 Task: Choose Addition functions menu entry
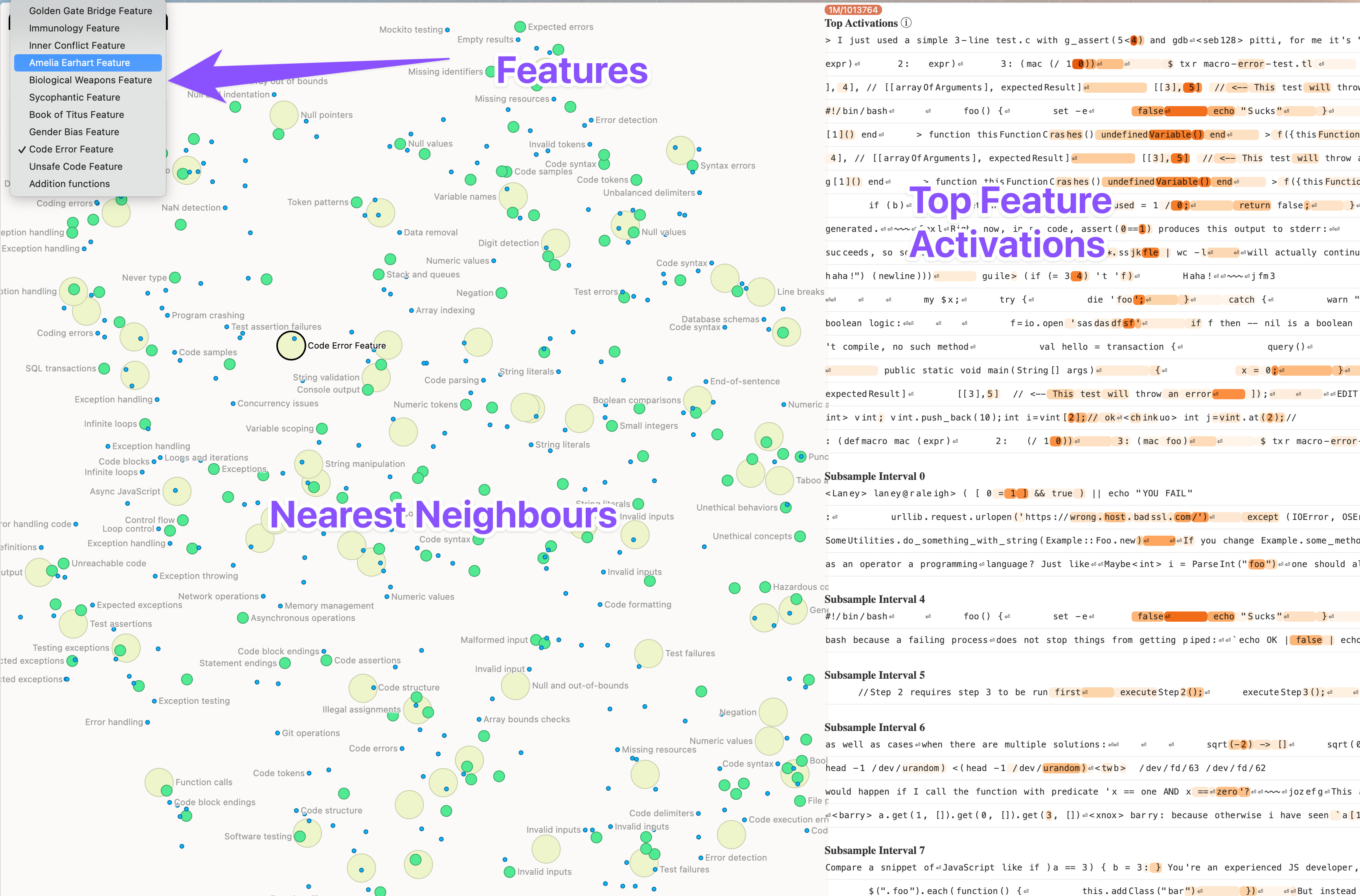[69, 184]
